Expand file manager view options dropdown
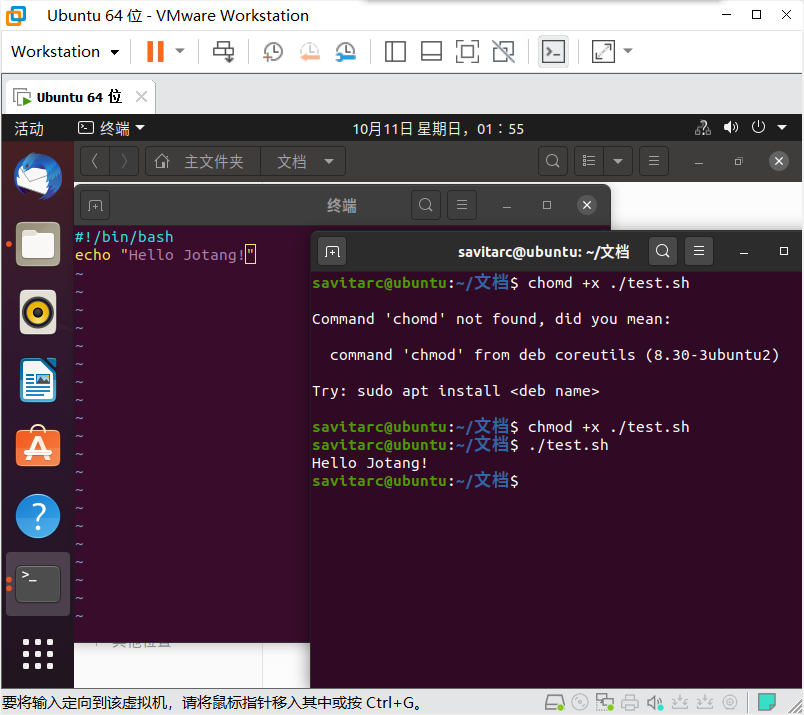 pos(617,161)
